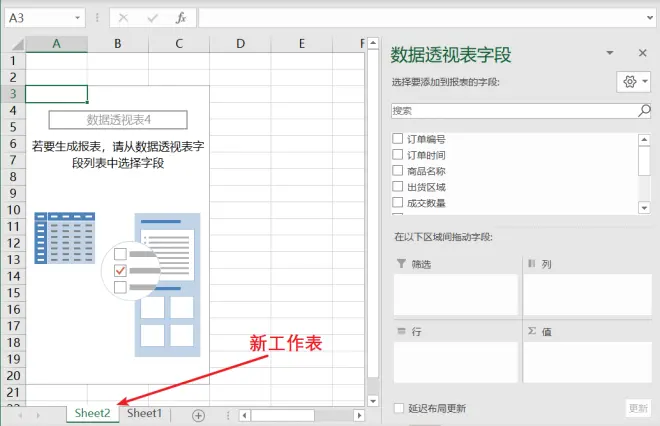The height and width of the screenshot is (426, 660).
Task: Select column E header
Action: tap(301, 44)
